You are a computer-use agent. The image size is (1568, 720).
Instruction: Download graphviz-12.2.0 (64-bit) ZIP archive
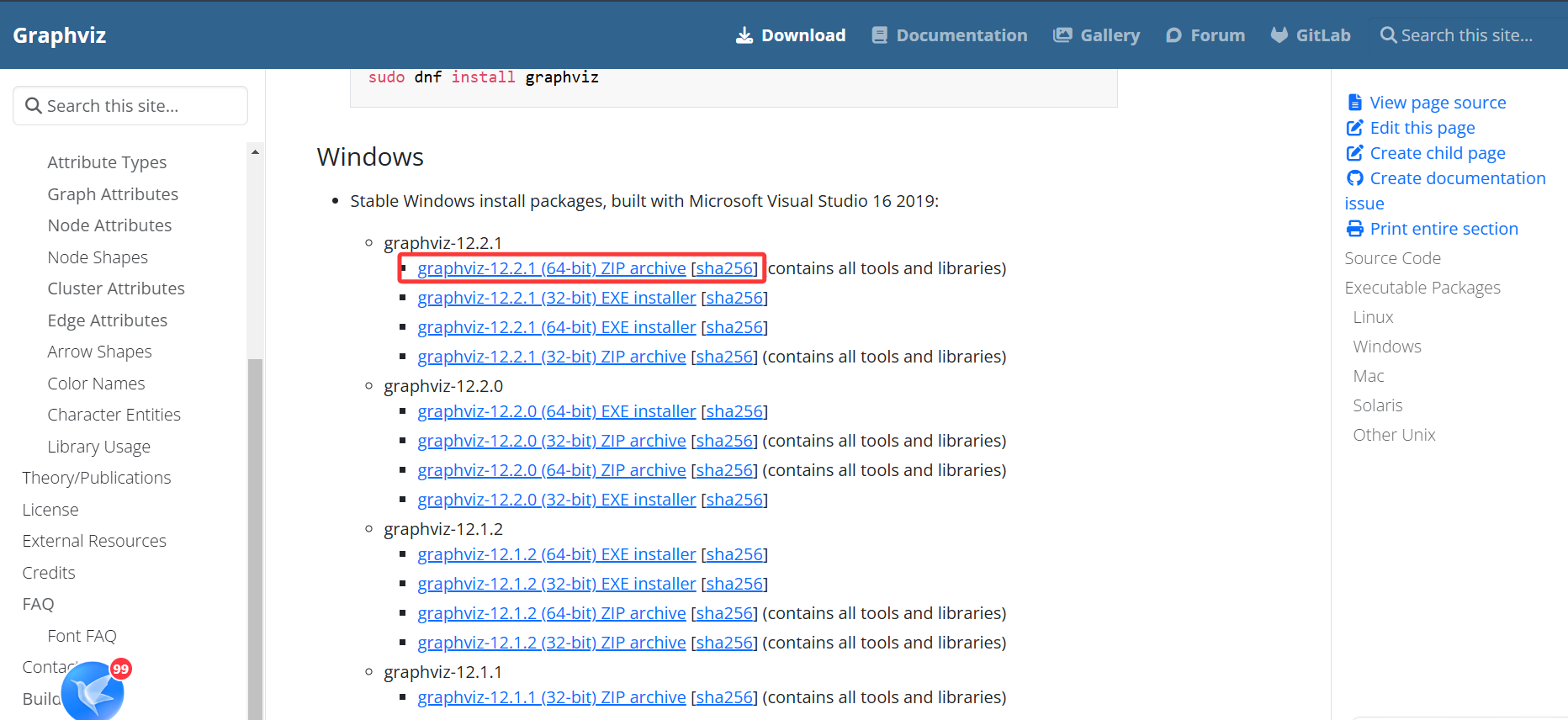pos(552,470)
